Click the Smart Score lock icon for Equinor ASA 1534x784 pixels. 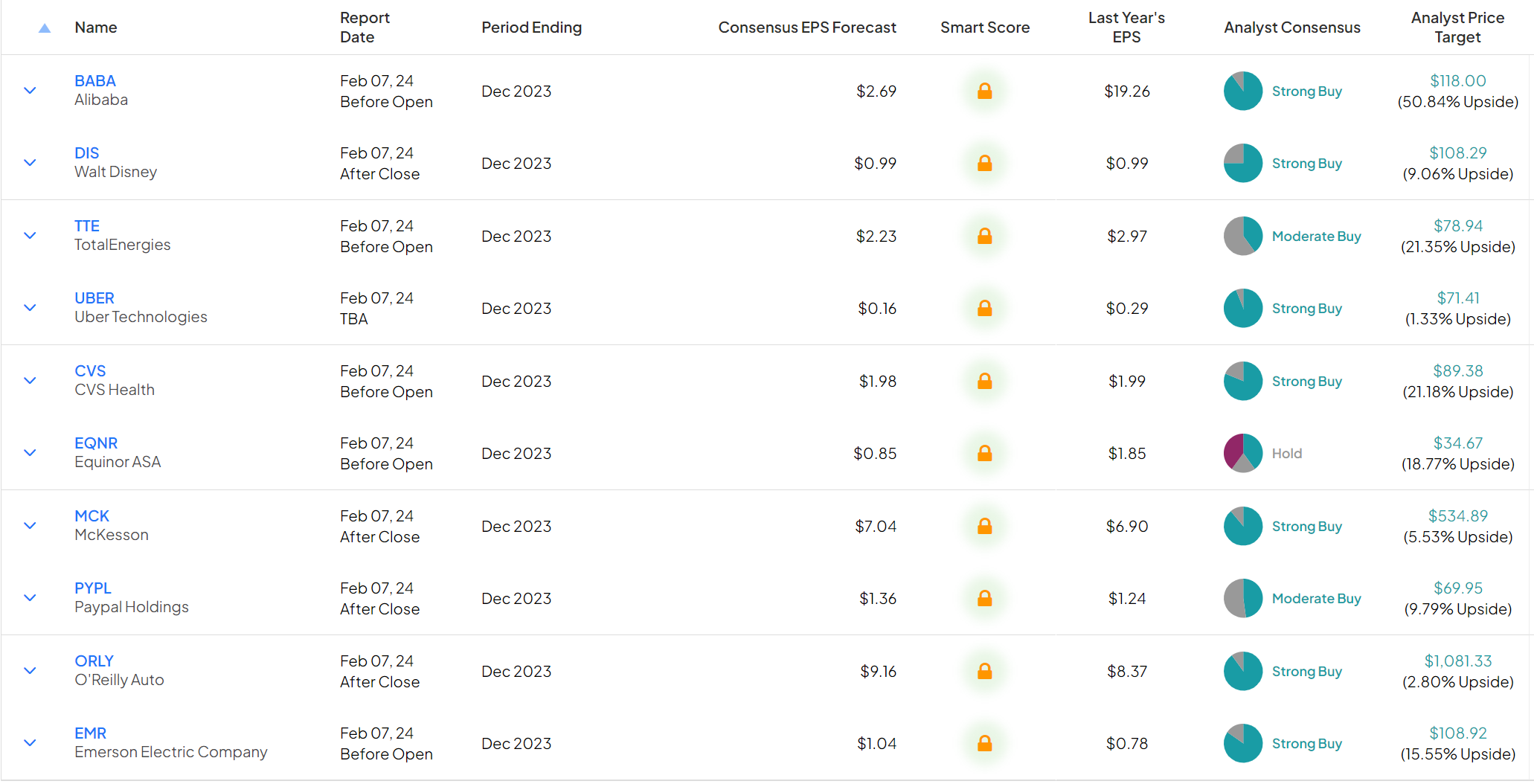984,453
